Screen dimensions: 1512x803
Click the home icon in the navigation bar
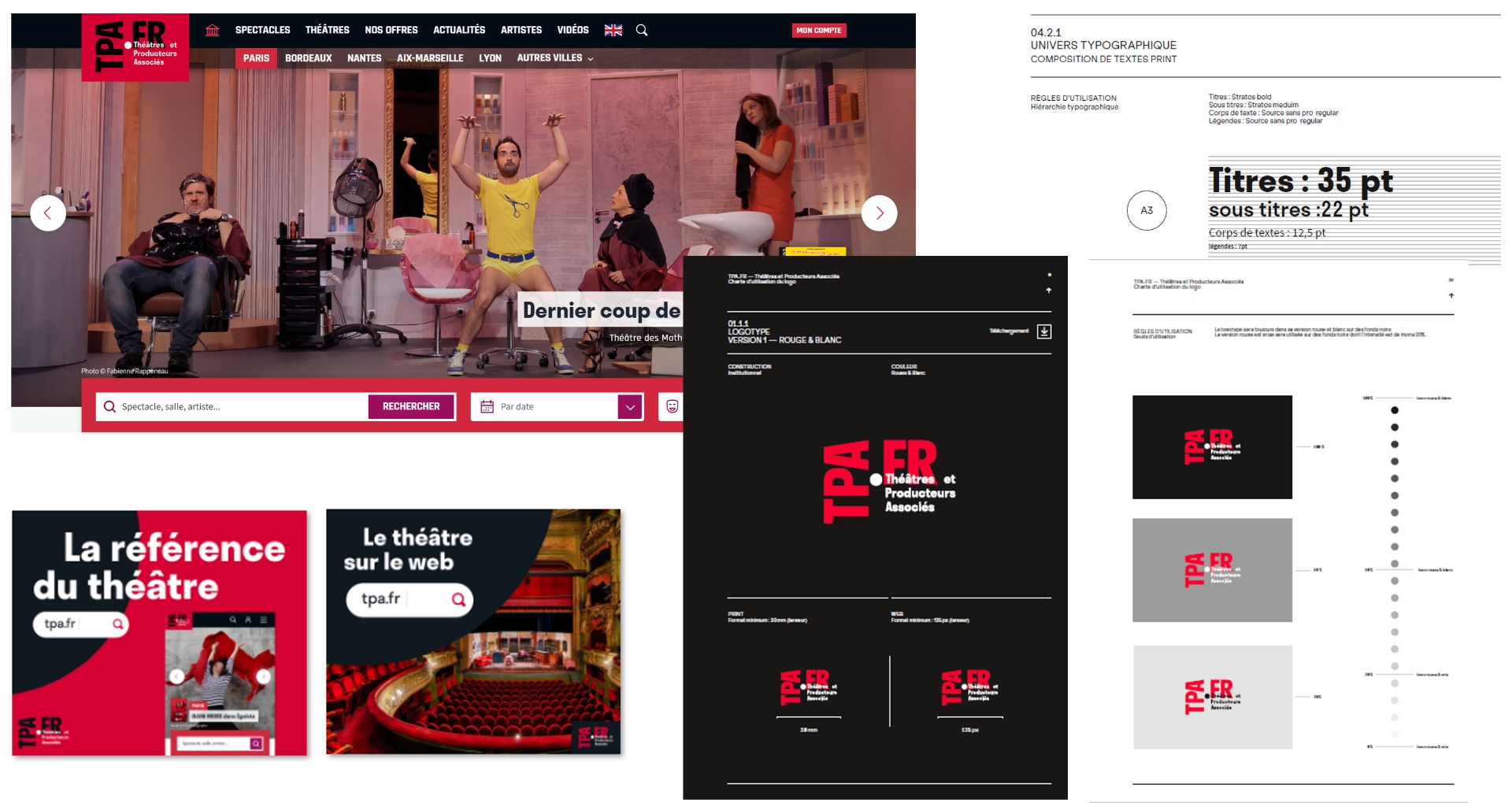pos(211,30)
